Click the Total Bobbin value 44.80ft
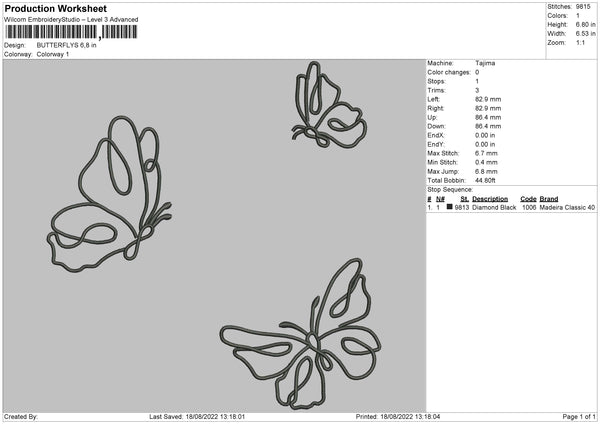 click(485, 180)
